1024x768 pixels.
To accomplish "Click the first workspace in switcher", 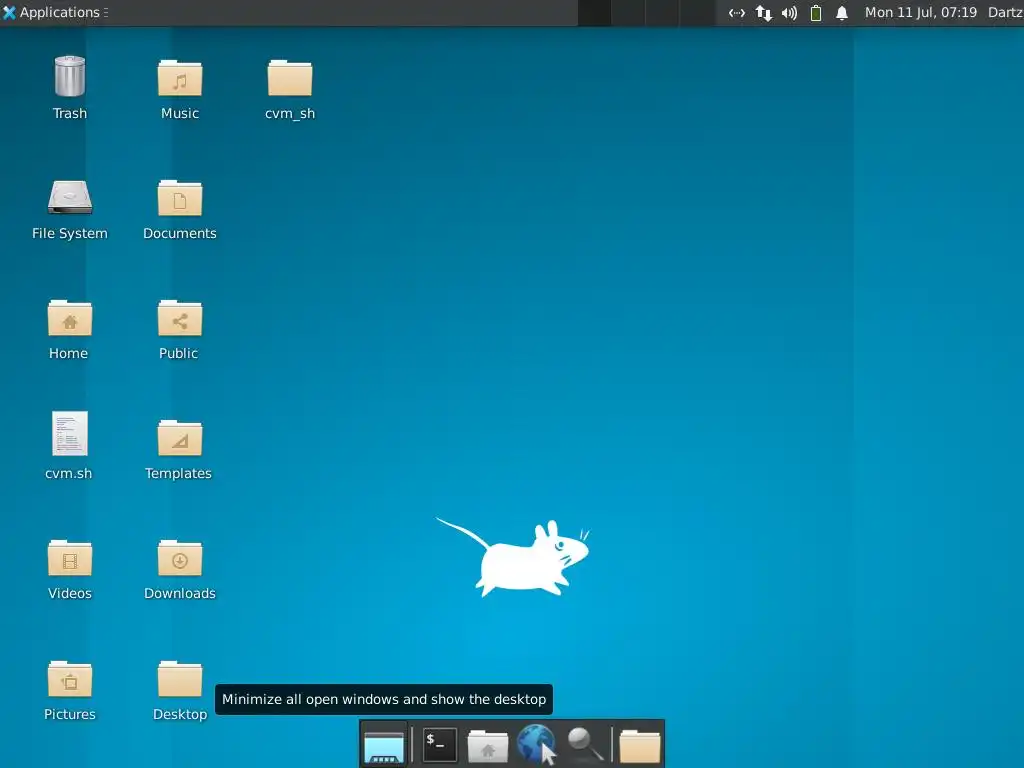I will coord(594,13).
